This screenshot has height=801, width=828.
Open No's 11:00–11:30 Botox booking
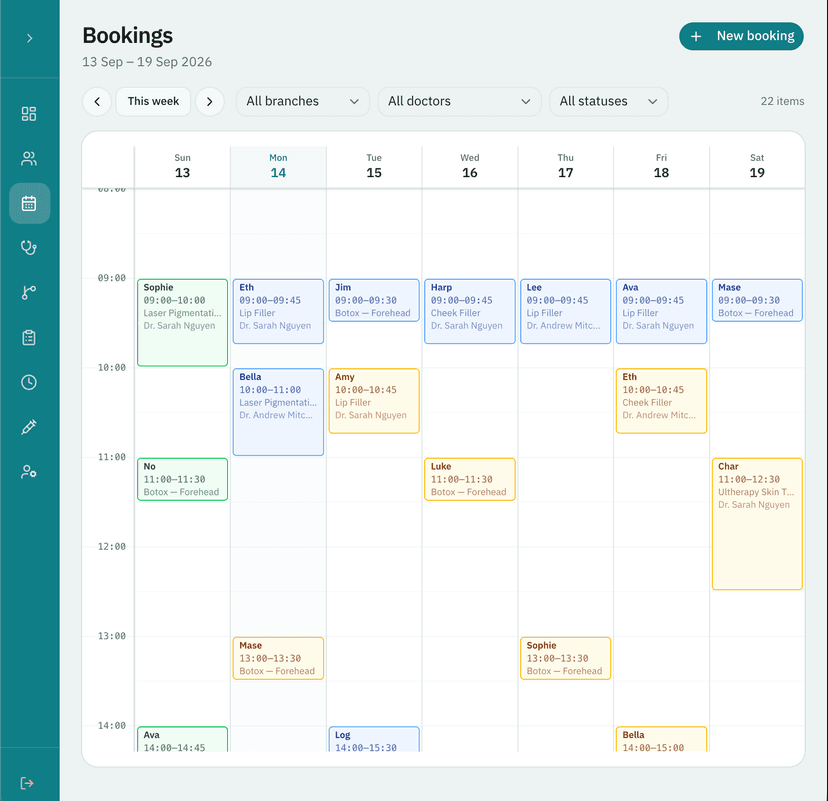[x=182, y=479]
